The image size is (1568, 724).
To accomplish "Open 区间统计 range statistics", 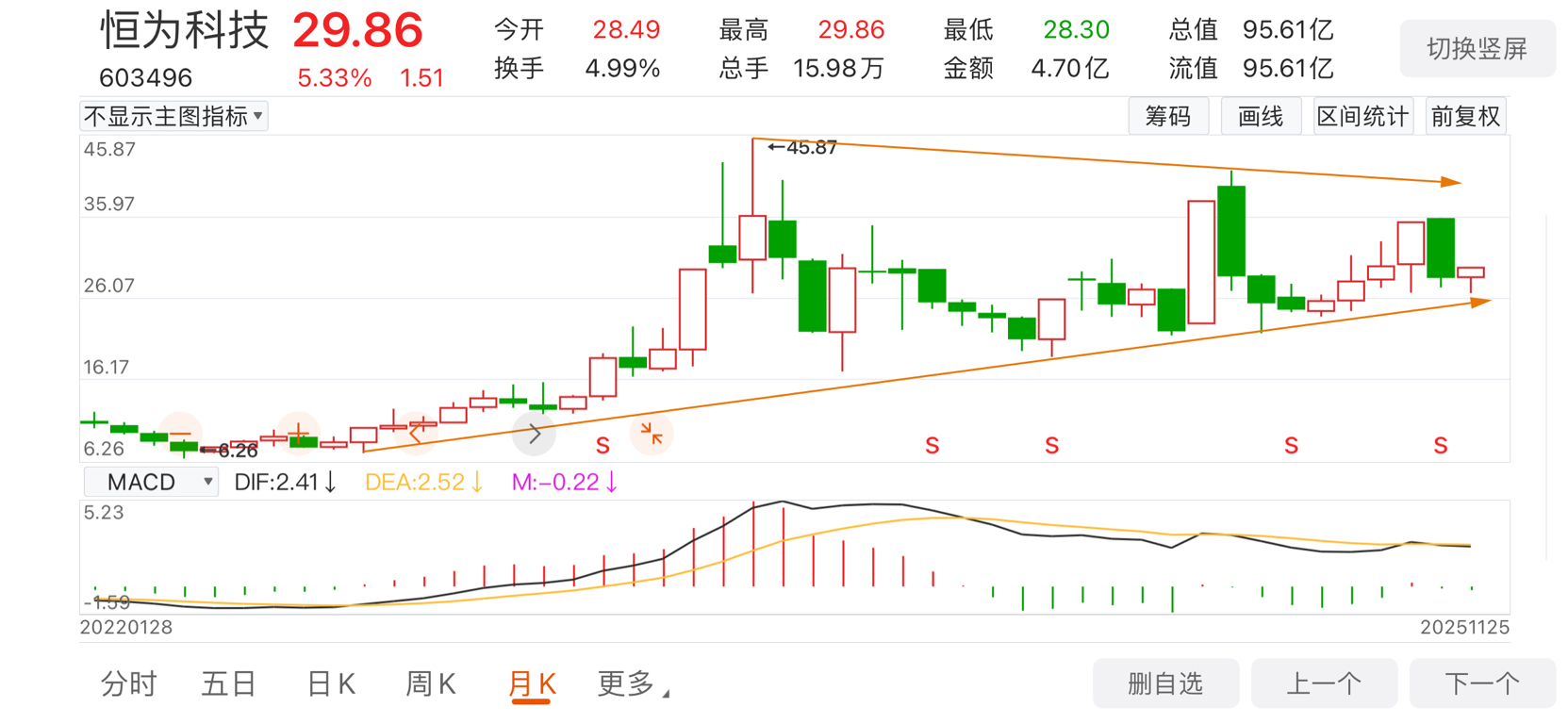I will pos(1362,116).
